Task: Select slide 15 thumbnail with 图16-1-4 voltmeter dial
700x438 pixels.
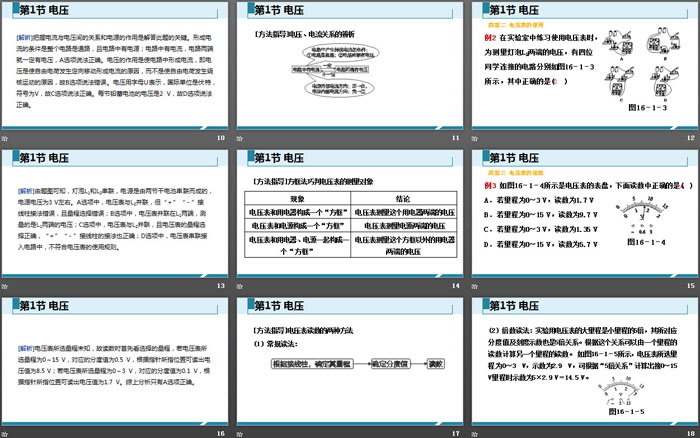Action: pyautogui.click(x=585, y=213)
